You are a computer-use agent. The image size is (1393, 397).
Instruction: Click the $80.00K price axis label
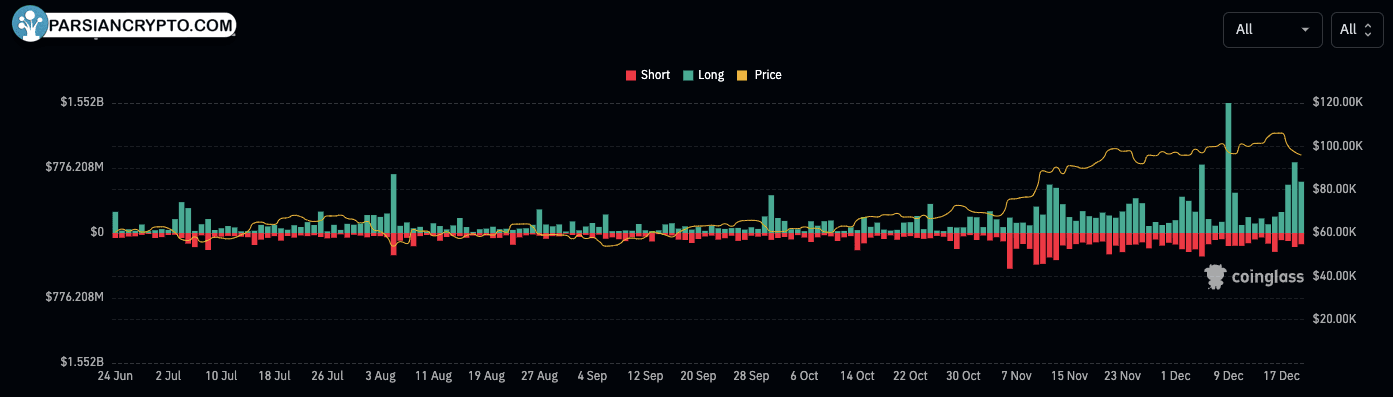tap(1334, 189)
